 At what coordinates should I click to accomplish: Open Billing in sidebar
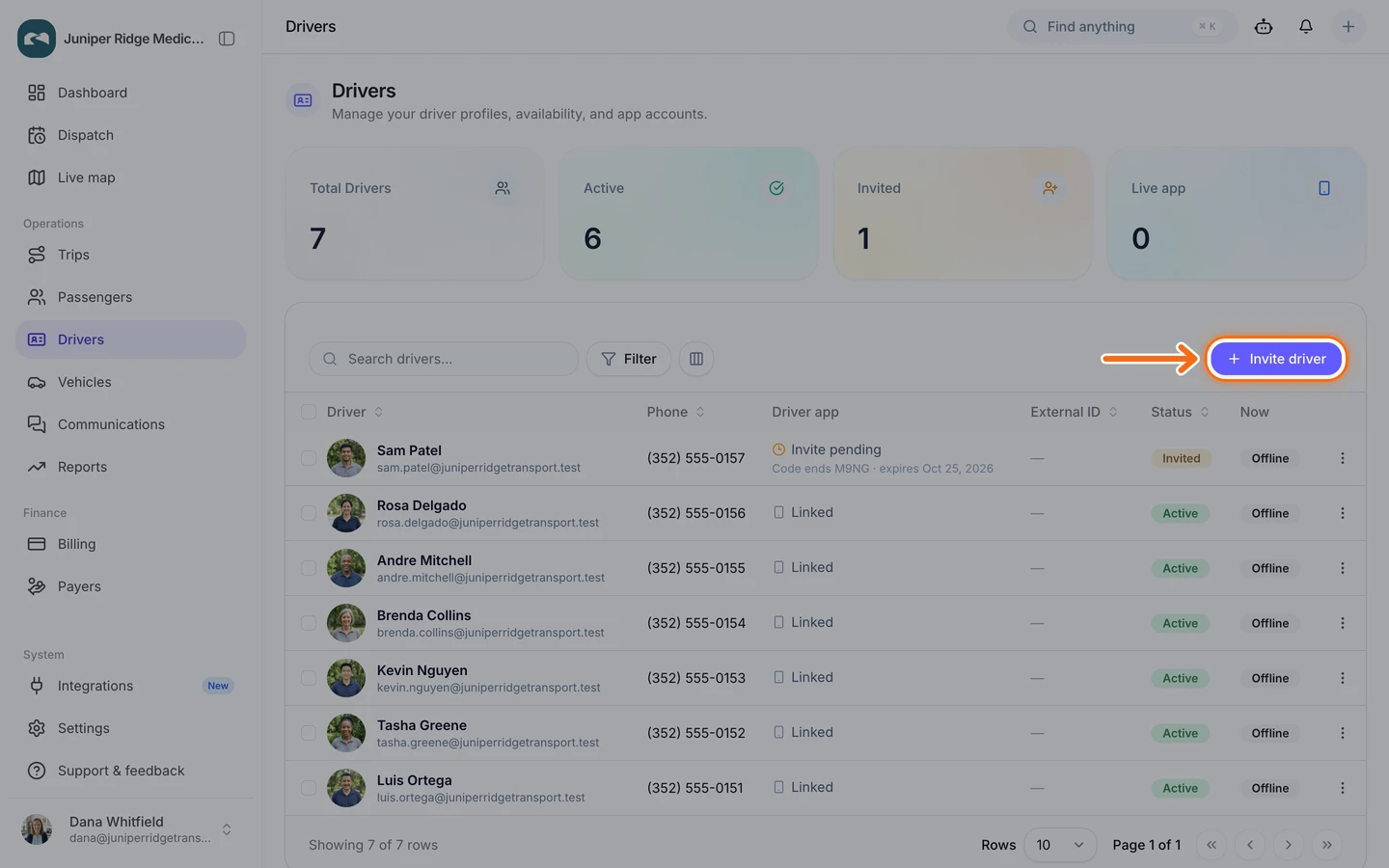click(130, 544)
